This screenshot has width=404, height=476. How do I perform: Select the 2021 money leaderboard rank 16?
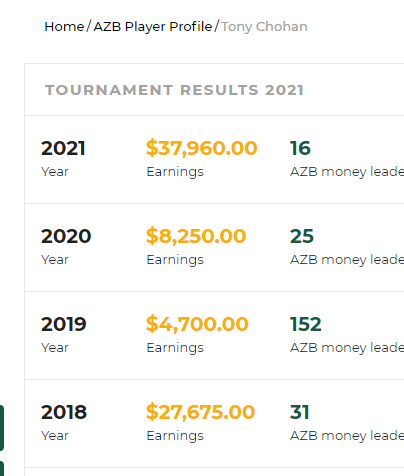(300, 148)
